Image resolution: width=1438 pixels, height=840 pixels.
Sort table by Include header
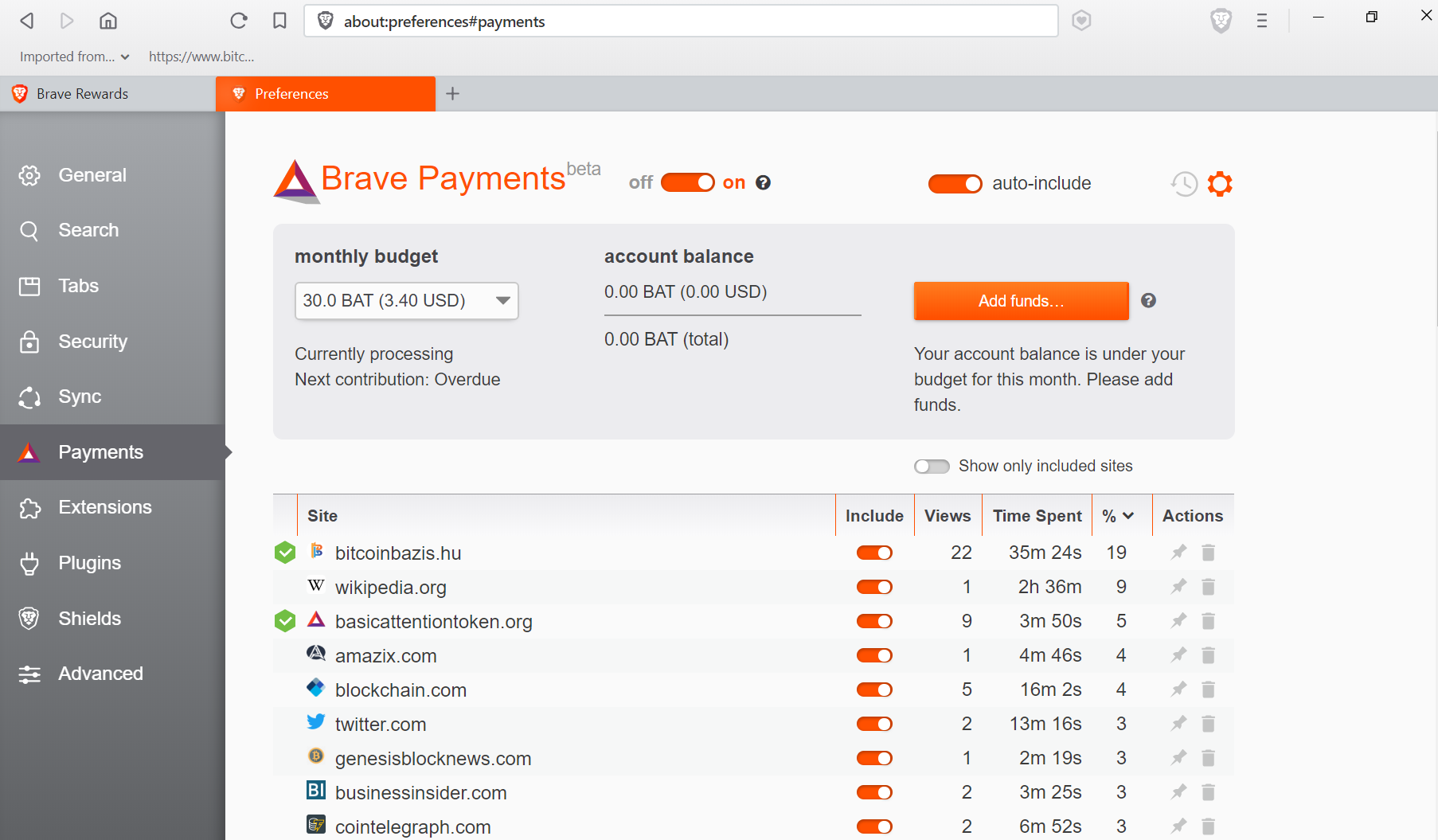coord(874,516)
